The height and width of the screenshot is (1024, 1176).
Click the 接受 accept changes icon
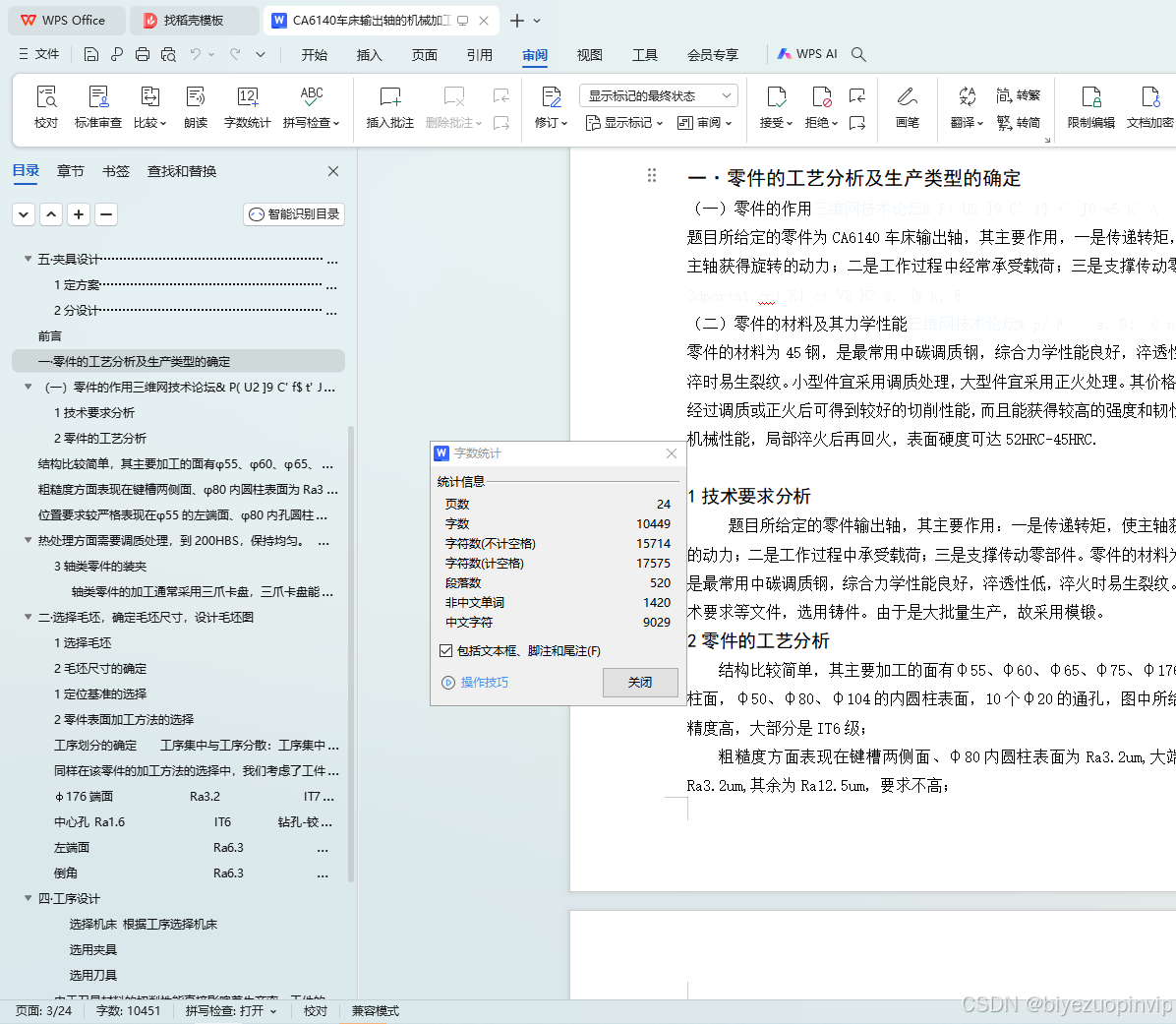click(776, 107)
